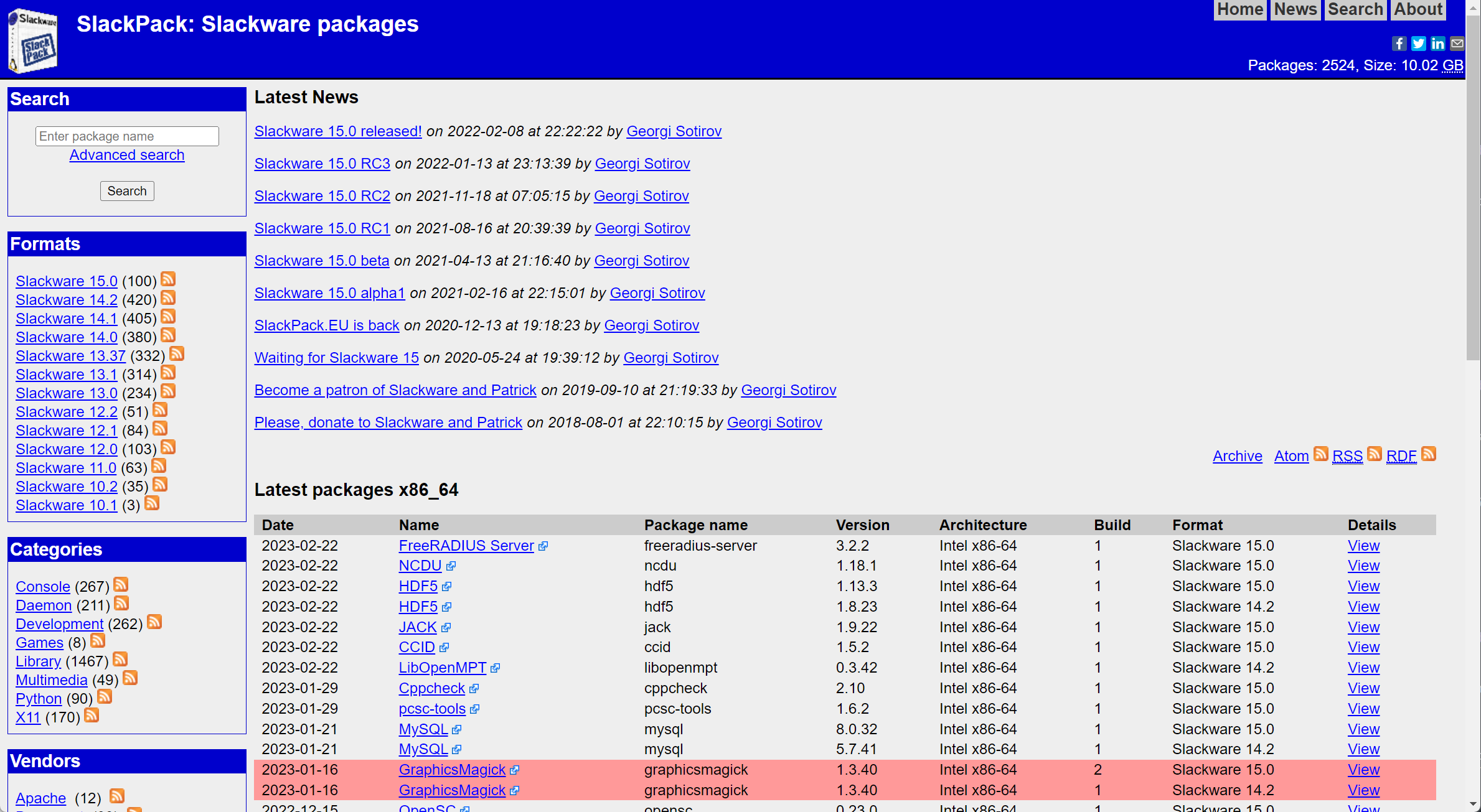This screenshot has width=1481, height=812.
Task: Open the GraphicsMagick Slackware 15.0 package name
Action: pos(452,770)
